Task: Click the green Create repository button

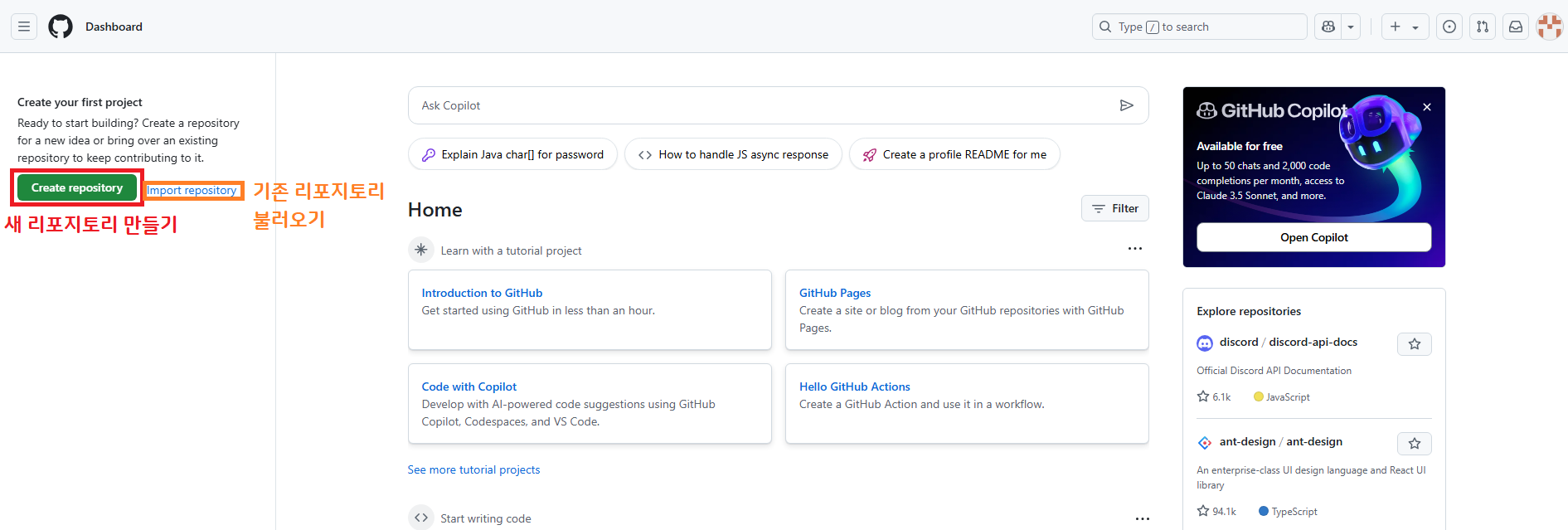Action: coord(77,187)
